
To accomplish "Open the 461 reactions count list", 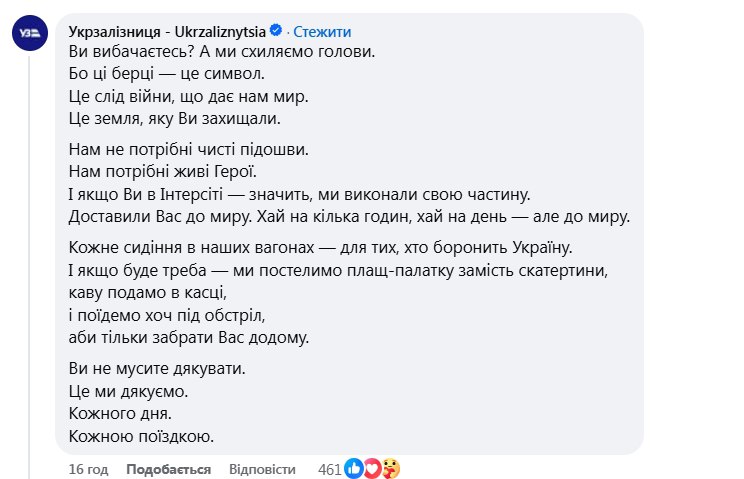I will click(329, 469).
